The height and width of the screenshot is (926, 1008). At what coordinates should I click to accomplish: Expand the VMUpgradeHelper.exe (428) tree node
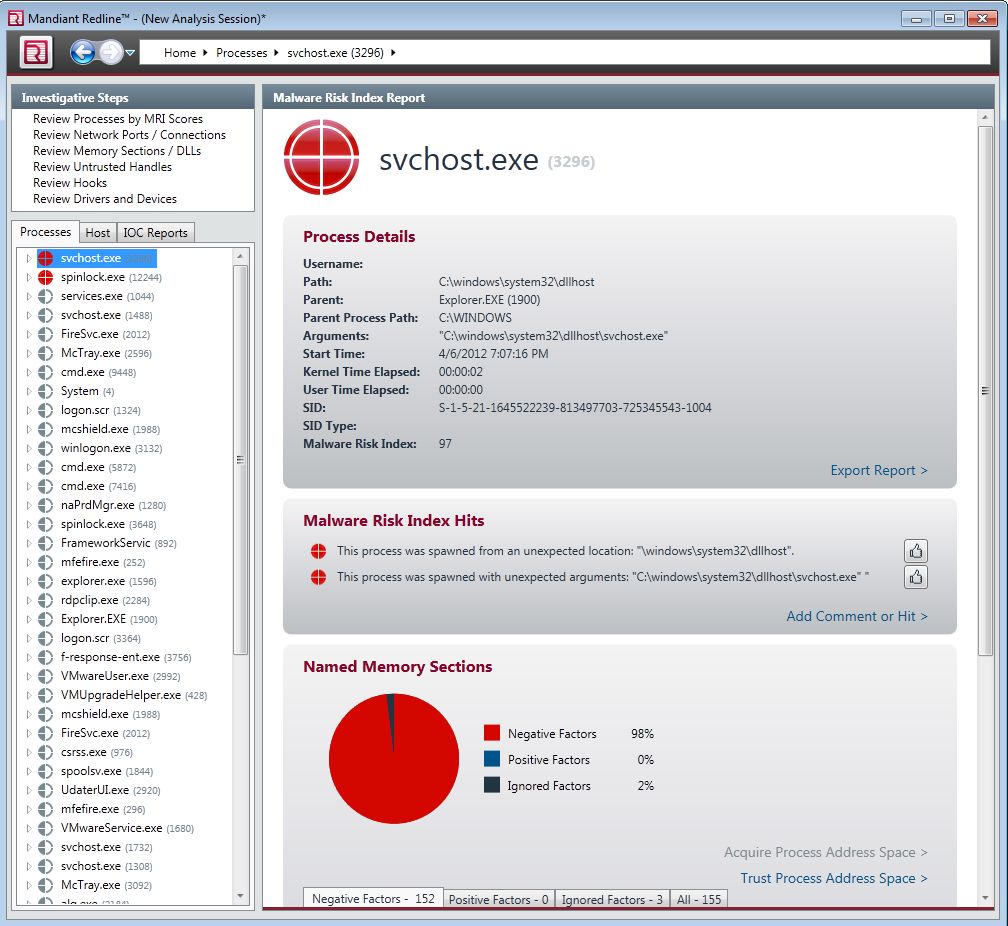28,695
